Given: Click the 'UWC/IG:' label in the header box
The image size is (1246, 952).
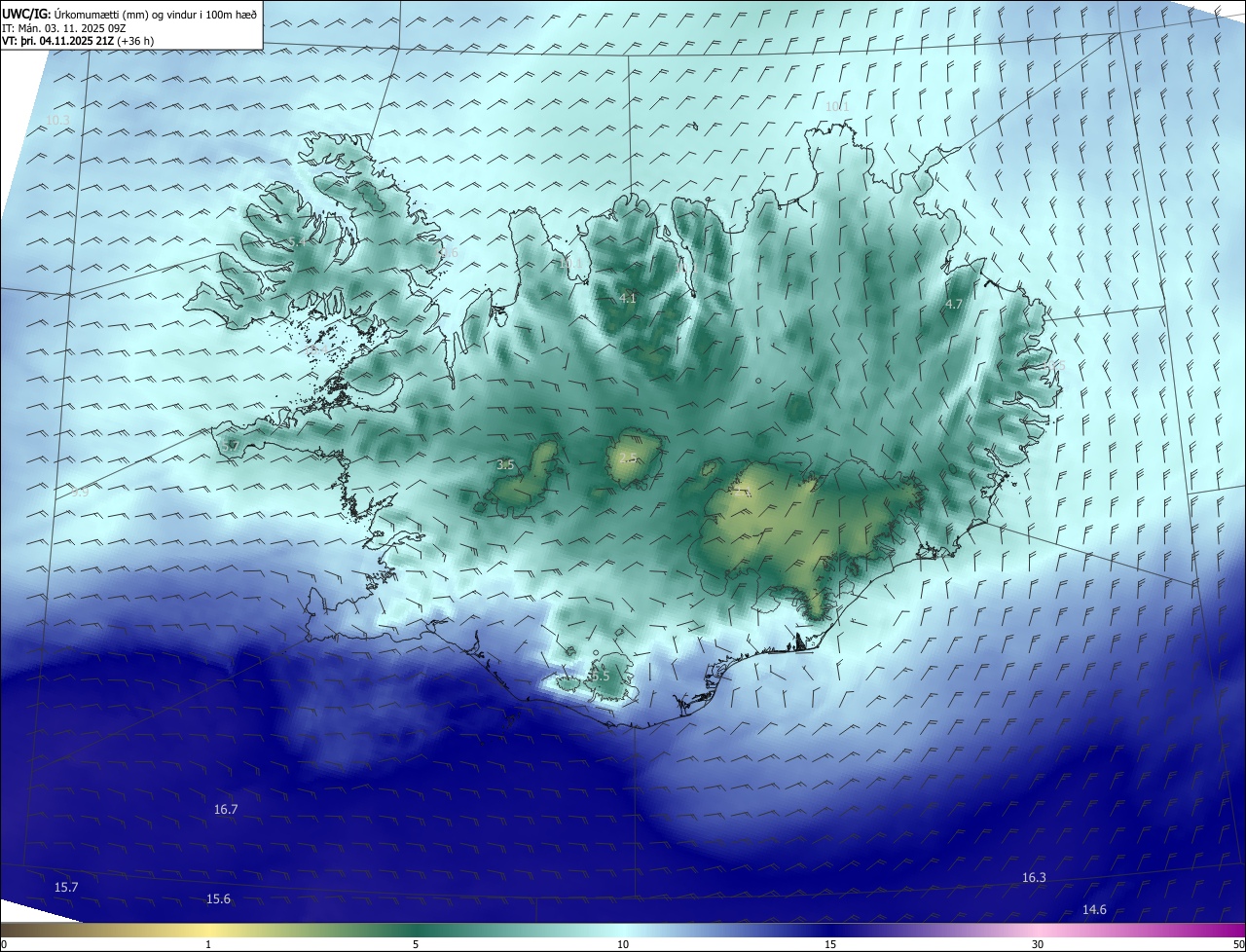Looking at the screenshot, I should click(26, 14).
